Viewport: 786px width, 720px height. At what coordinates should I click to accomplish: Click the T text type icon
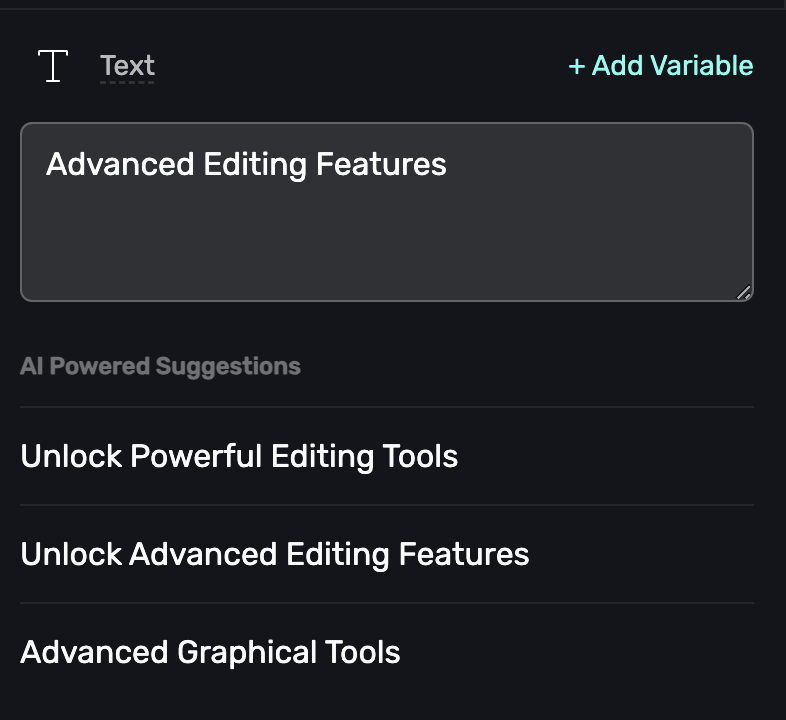[52, 66]
